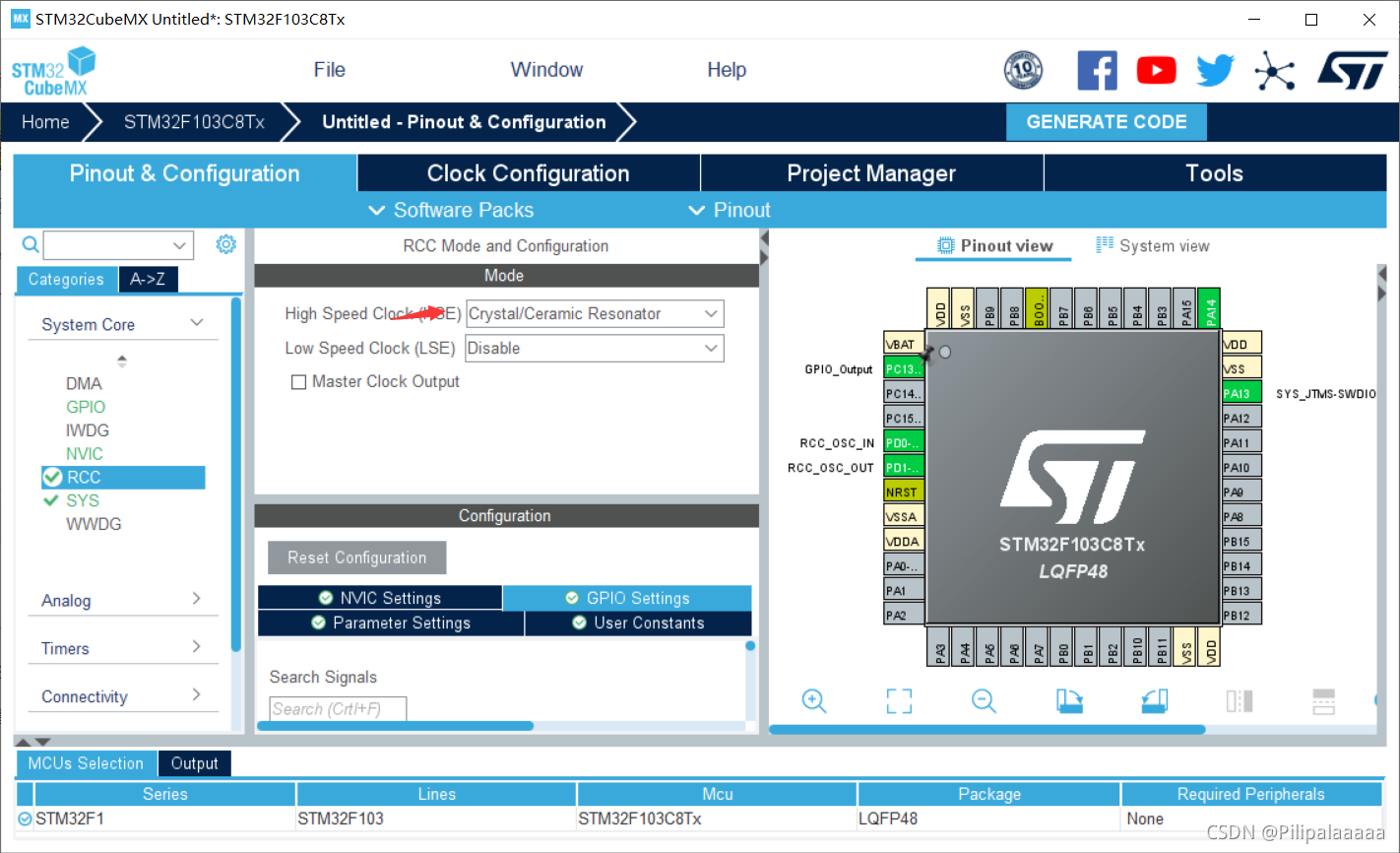Switch to Project Manager tab
This screenshot has width=1400, height=853.
point(871,173)
